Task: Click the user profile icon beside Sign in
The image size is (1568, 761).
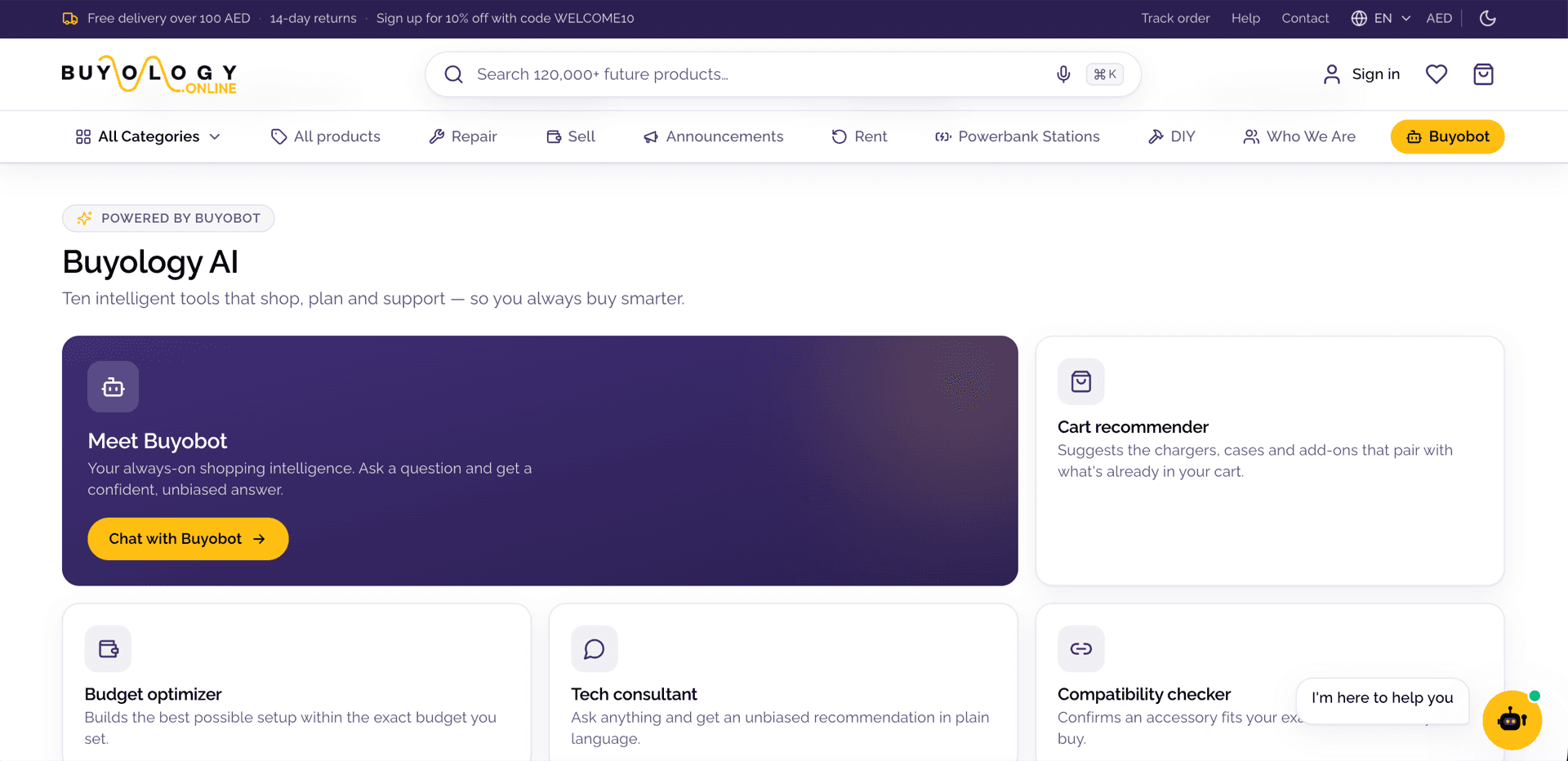Action: [x=1332, y=74]
